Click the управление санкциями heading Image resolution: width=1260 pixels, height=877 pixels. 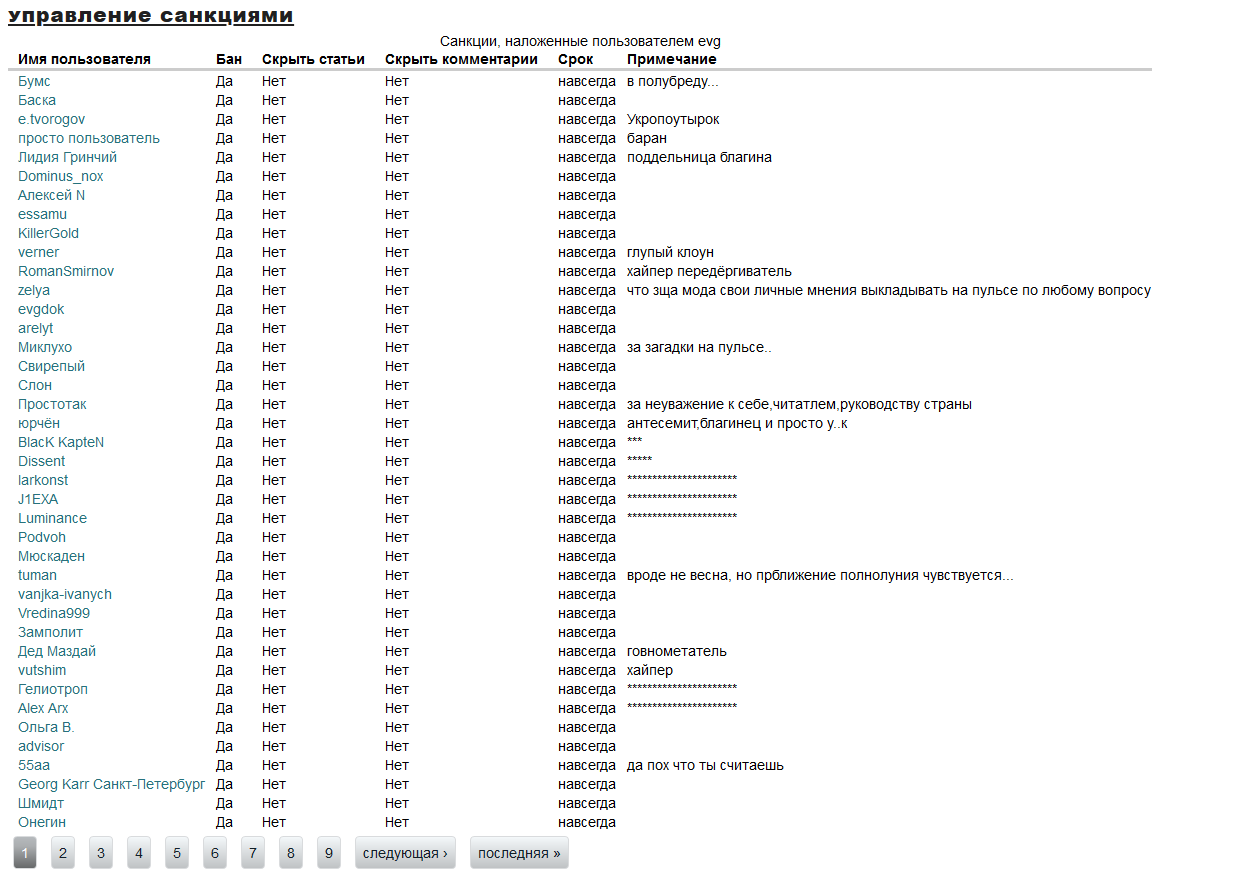tap(151, 16)
